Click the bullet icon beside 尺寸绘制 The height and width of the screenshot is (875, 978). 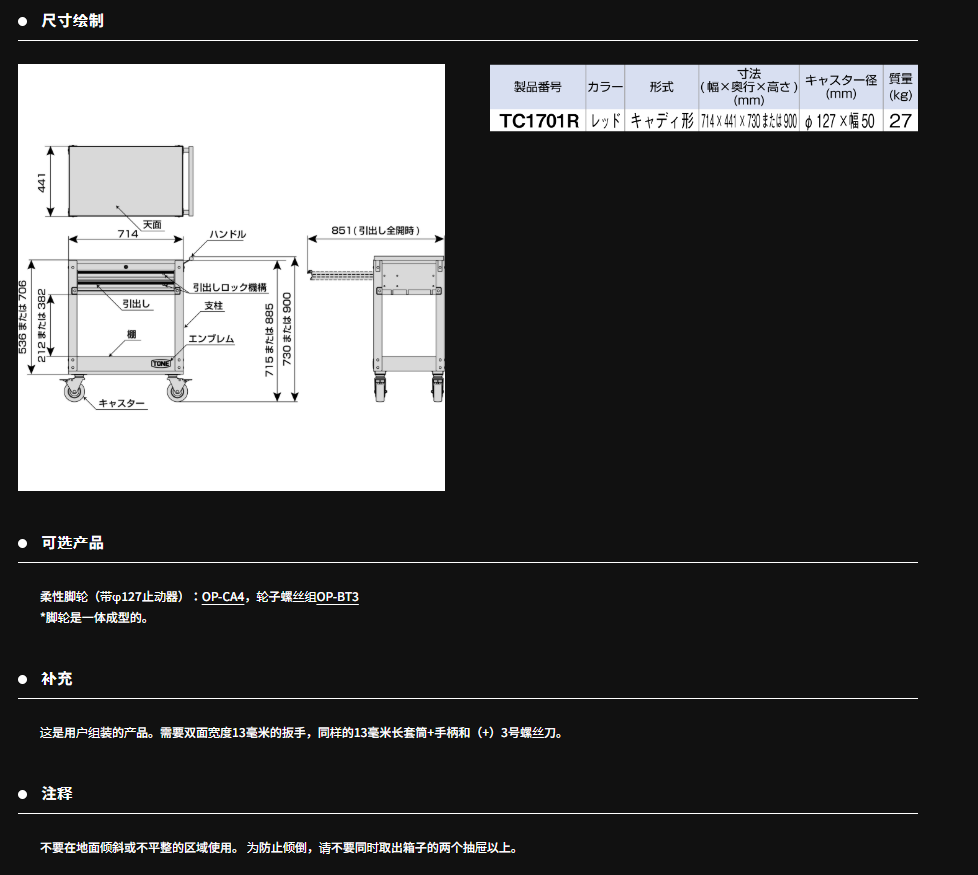[23, 21]
